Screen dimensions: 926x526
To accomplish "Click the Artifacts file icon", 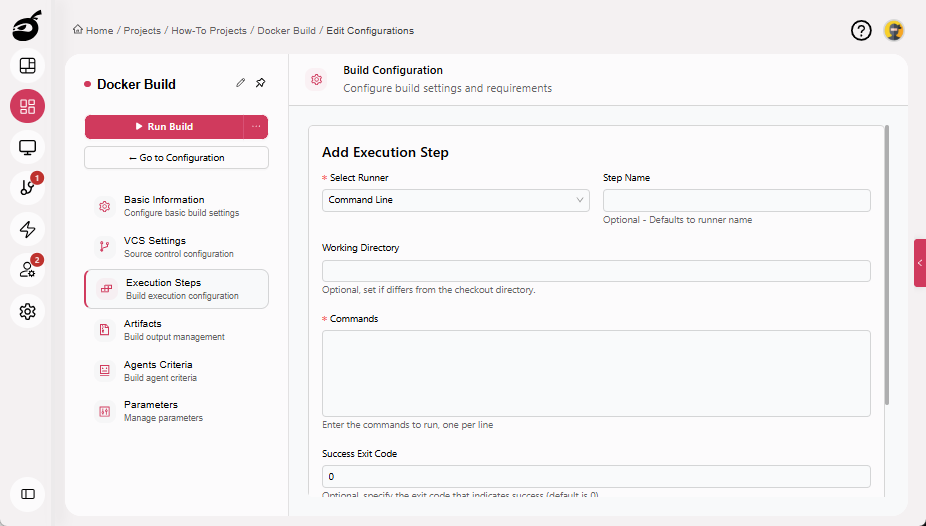I will [105, 329].
